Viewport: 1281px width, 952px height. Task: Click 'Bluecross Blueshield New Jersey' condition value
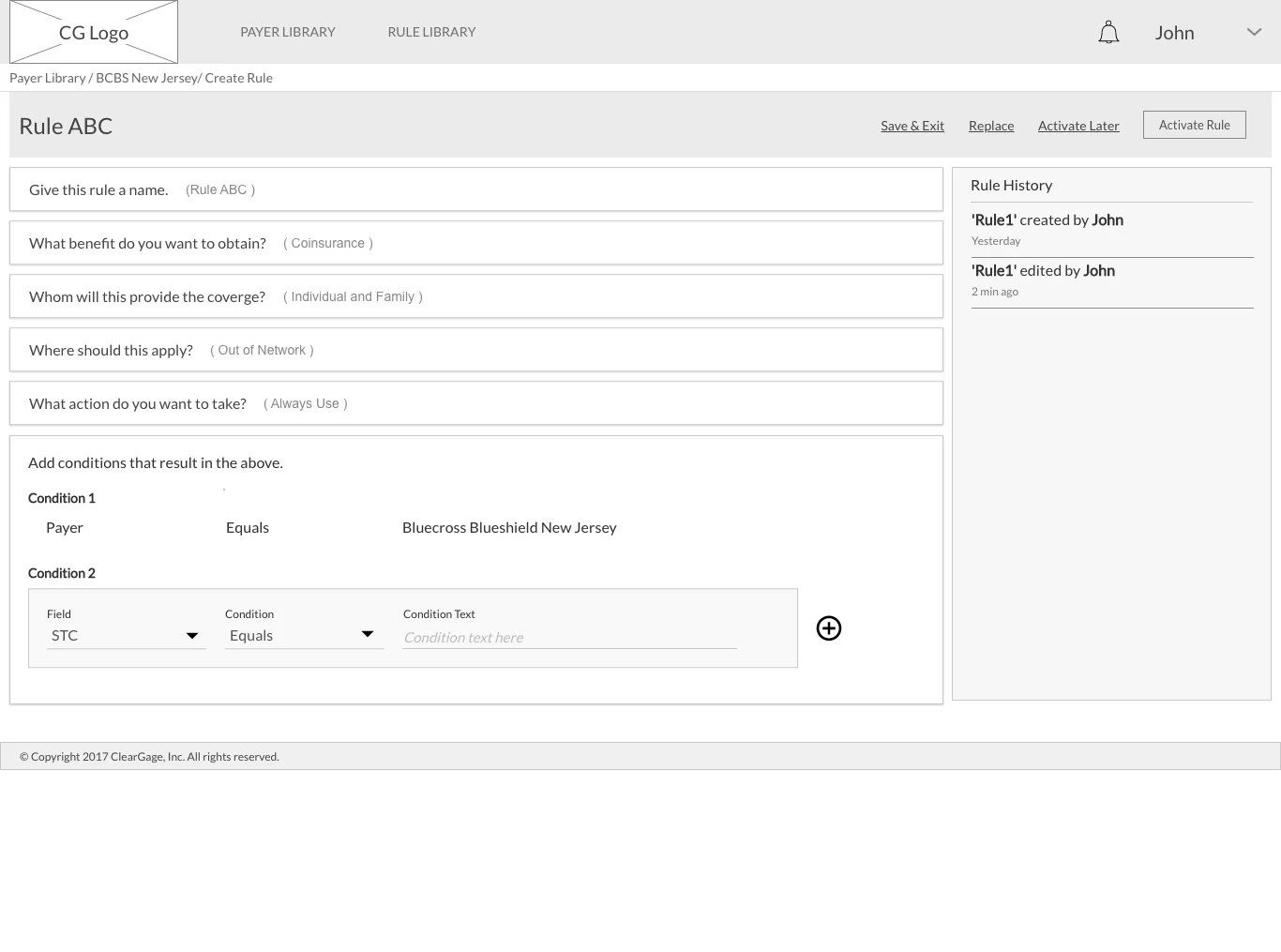(509, 527)
